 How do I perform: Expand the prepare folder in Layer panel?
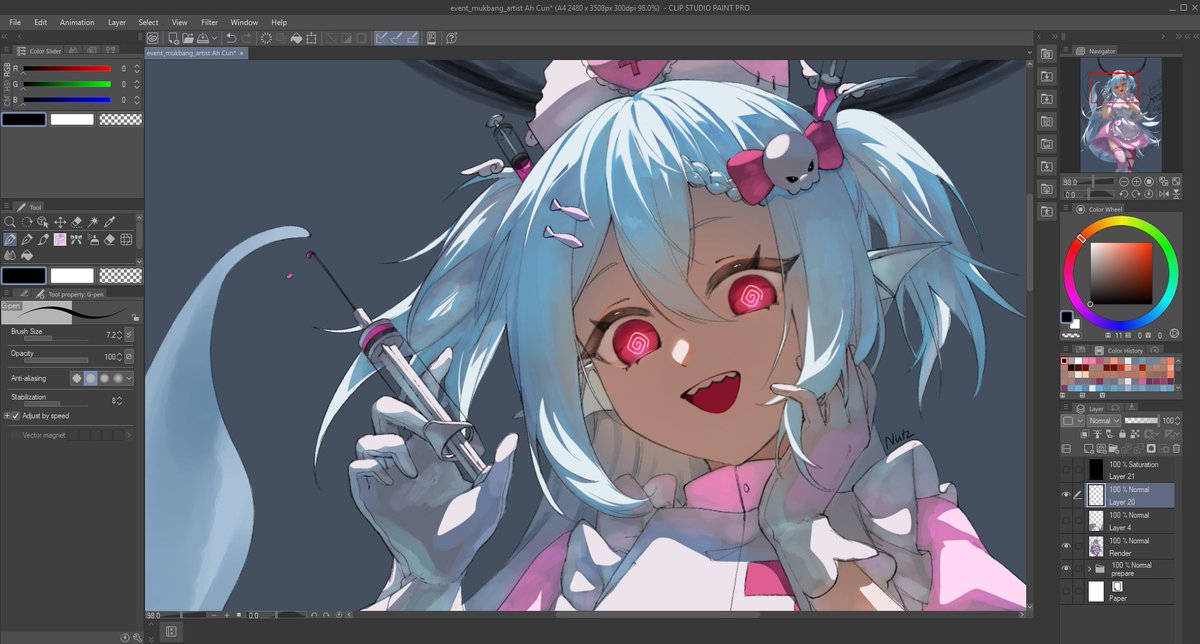coord(1089,568)
